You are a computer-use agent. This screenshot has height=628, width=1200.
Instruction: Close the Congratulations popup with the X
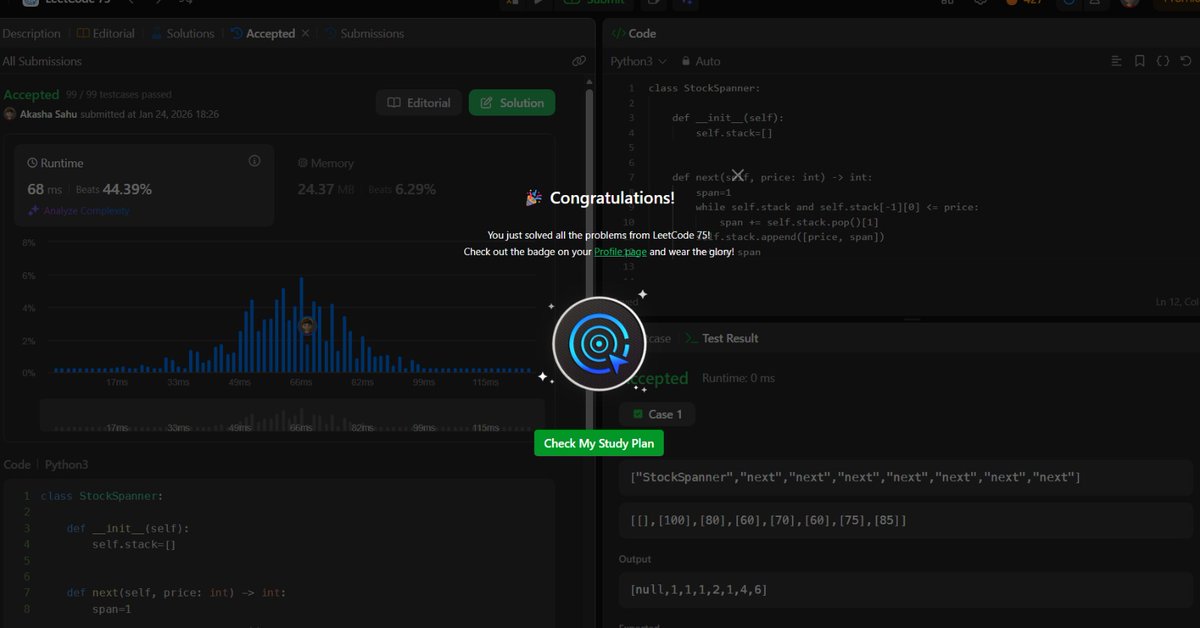pos(738,176)
